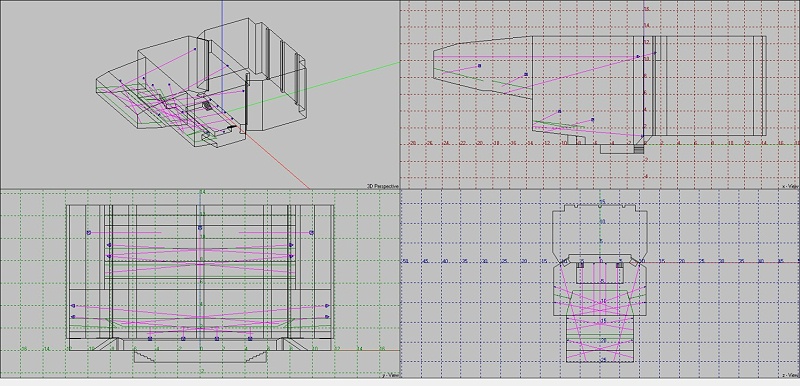
Task: Select the upper-right source marker in y-View
Action: point(311,233)
